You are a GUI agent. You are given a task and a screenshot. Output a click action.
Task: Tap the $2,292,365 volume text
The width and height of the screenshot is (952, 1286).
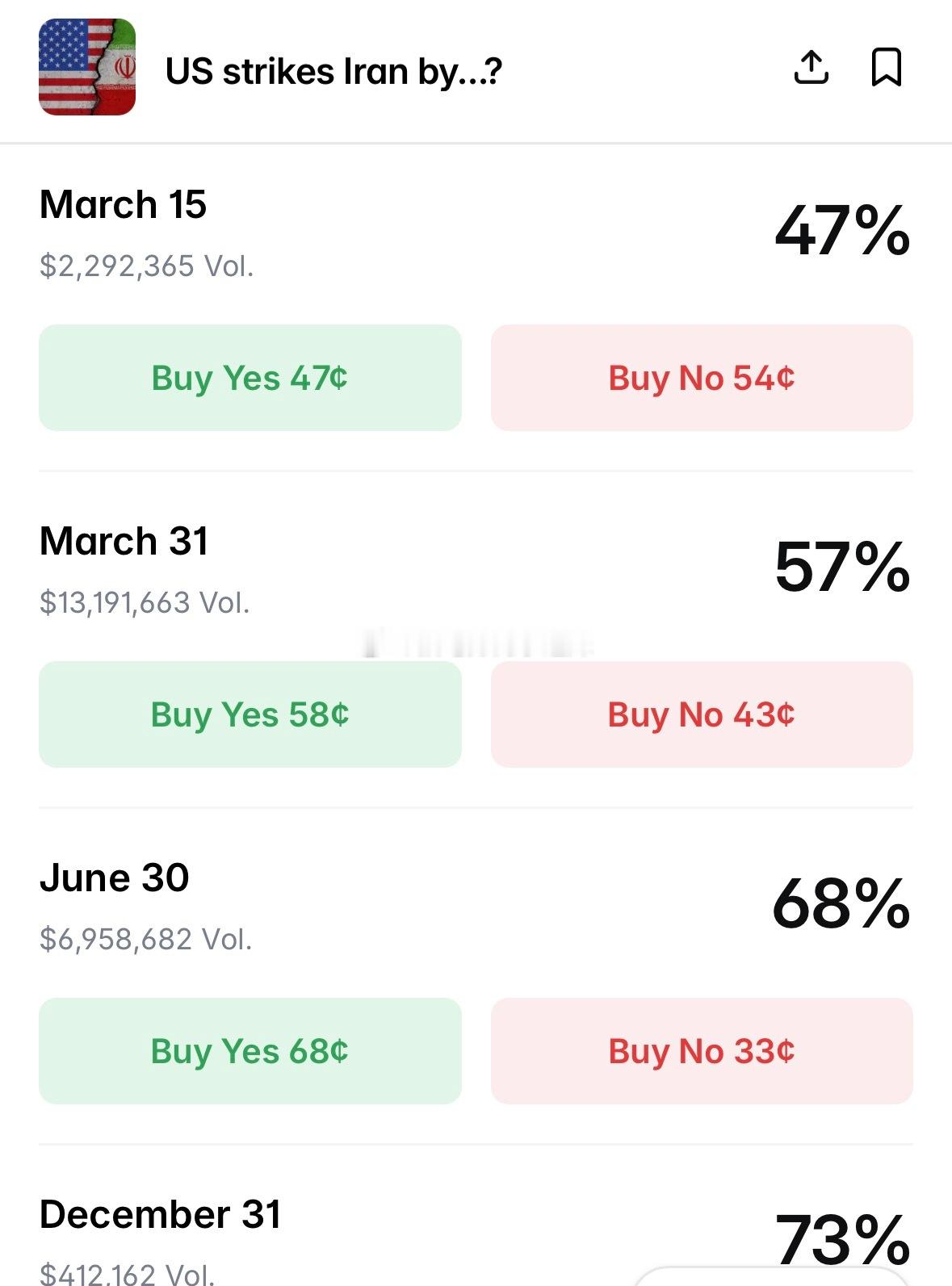[x=147, y=266]
